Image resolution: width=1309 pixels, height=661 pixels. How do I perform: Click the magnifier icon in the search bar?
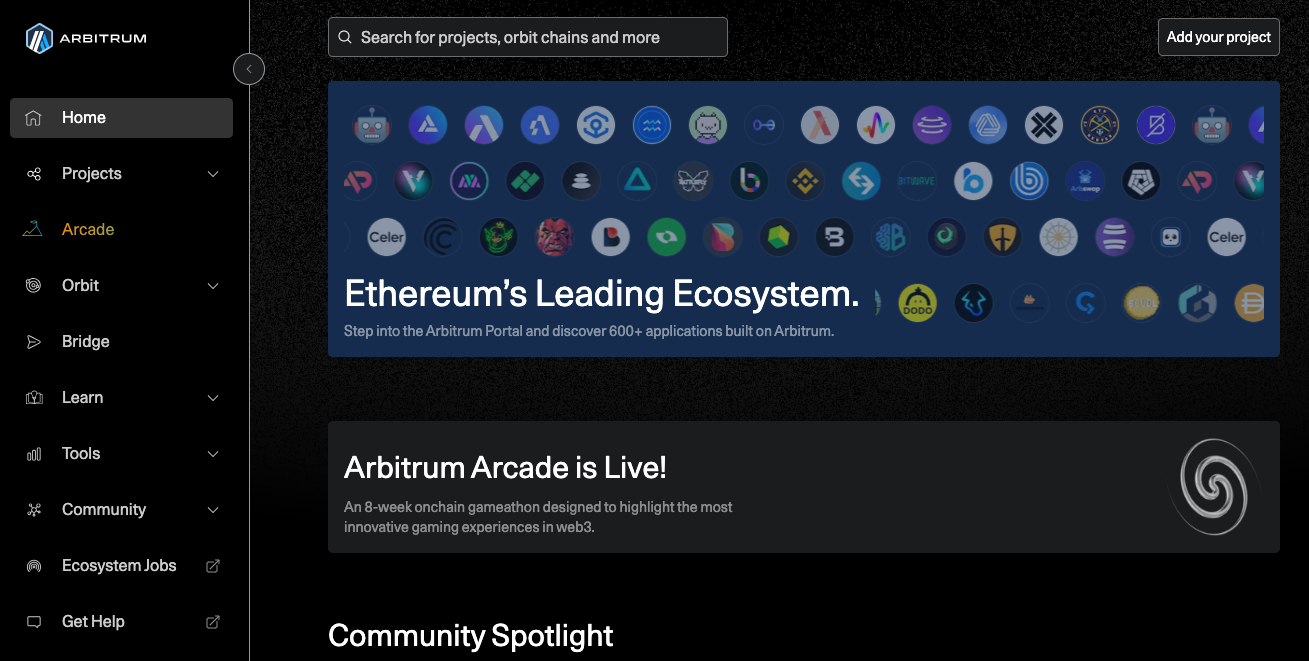click(x=345, y=36)
